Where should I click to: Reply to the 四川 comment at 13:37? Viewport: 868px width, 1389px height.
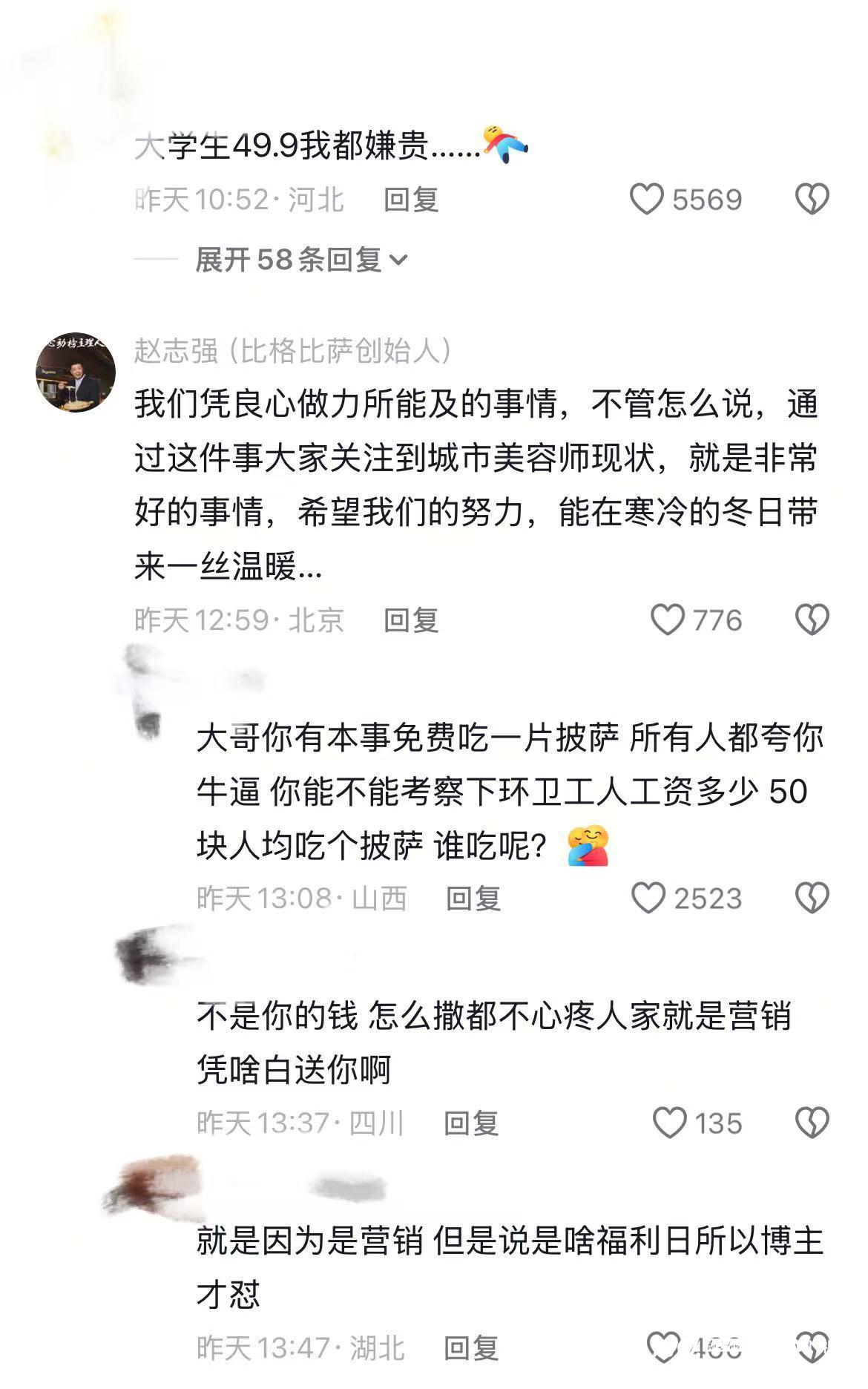point(471,1123)
